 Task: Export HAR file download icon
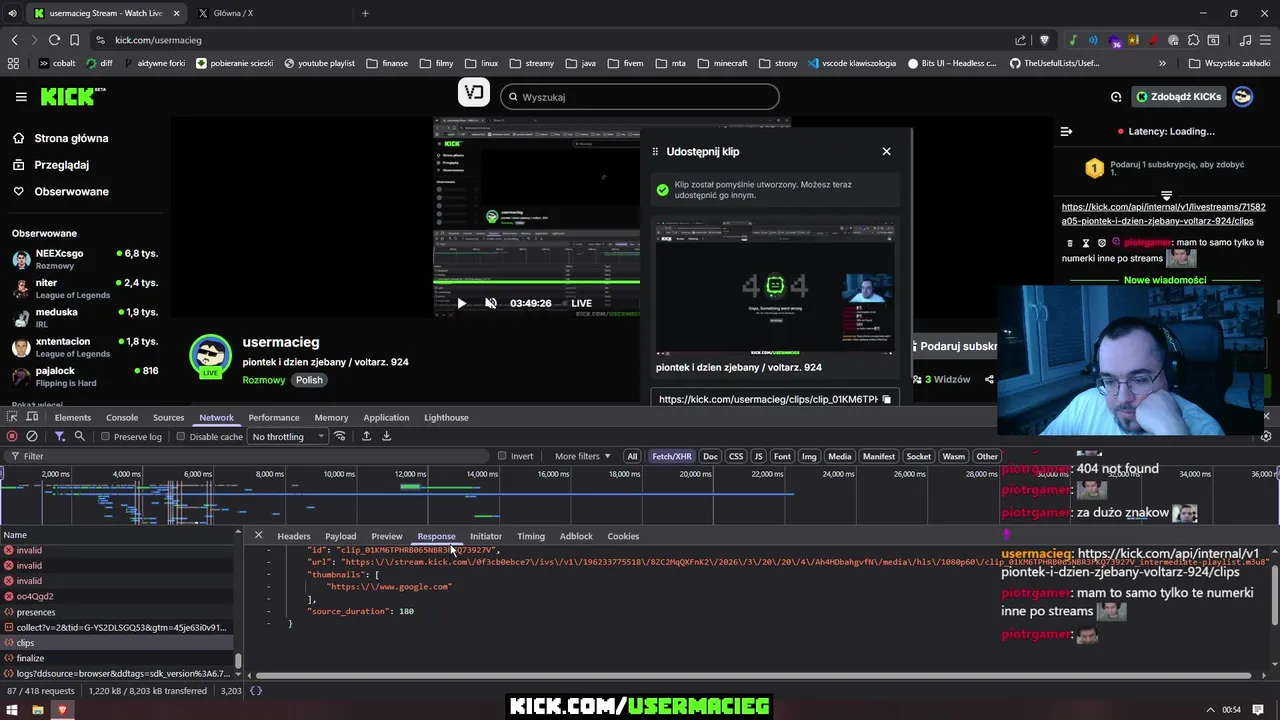[x=386, y=436]
